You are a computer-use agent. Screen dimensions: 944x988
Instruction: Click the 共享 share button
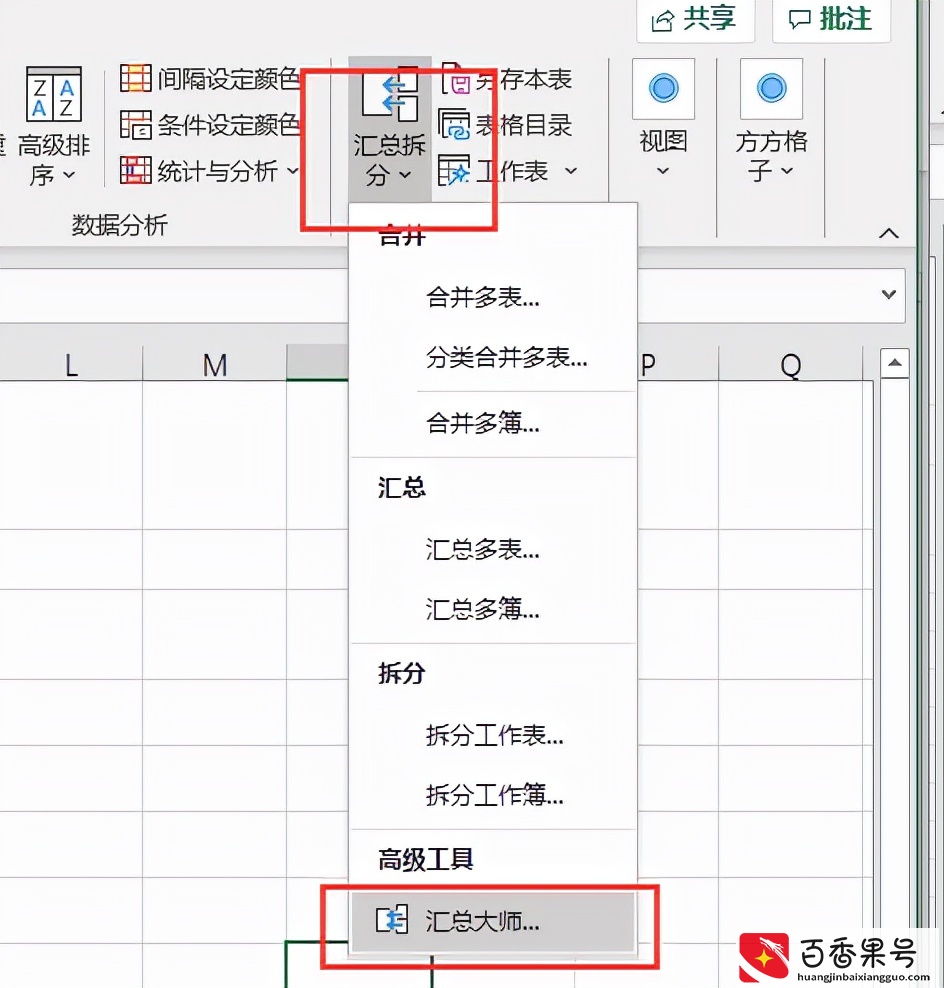(x=695, y=19)
